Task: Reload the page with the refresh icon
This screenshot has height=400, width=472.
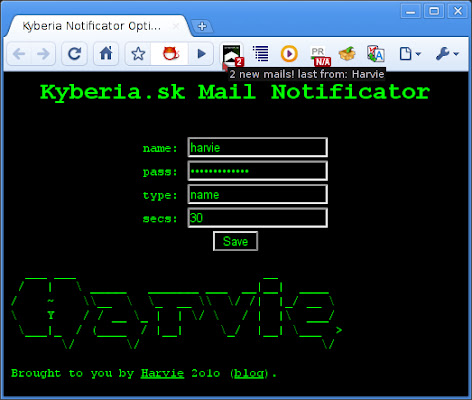Action: pos(74,54)
